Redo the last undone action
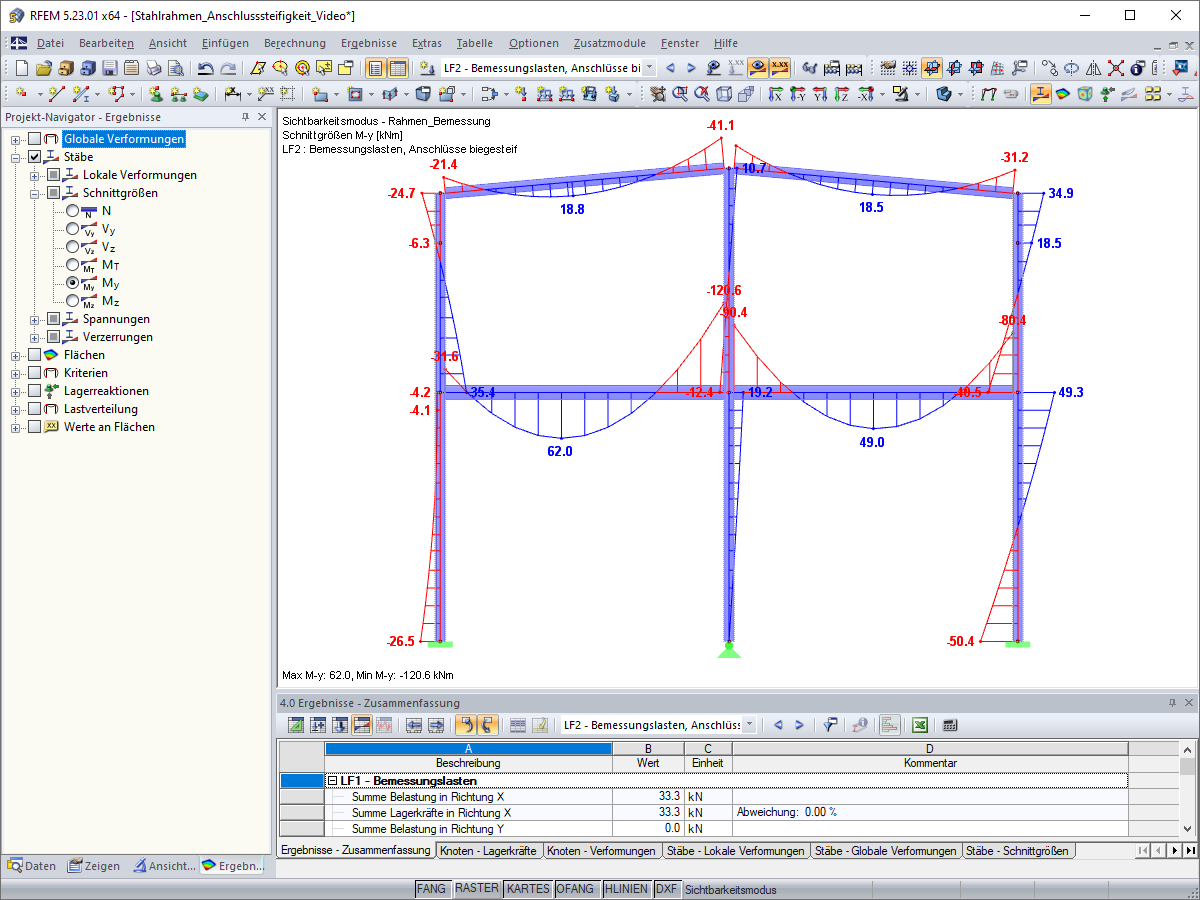Viewport: 1200px width, 900px height. click(x=228, y=68)
